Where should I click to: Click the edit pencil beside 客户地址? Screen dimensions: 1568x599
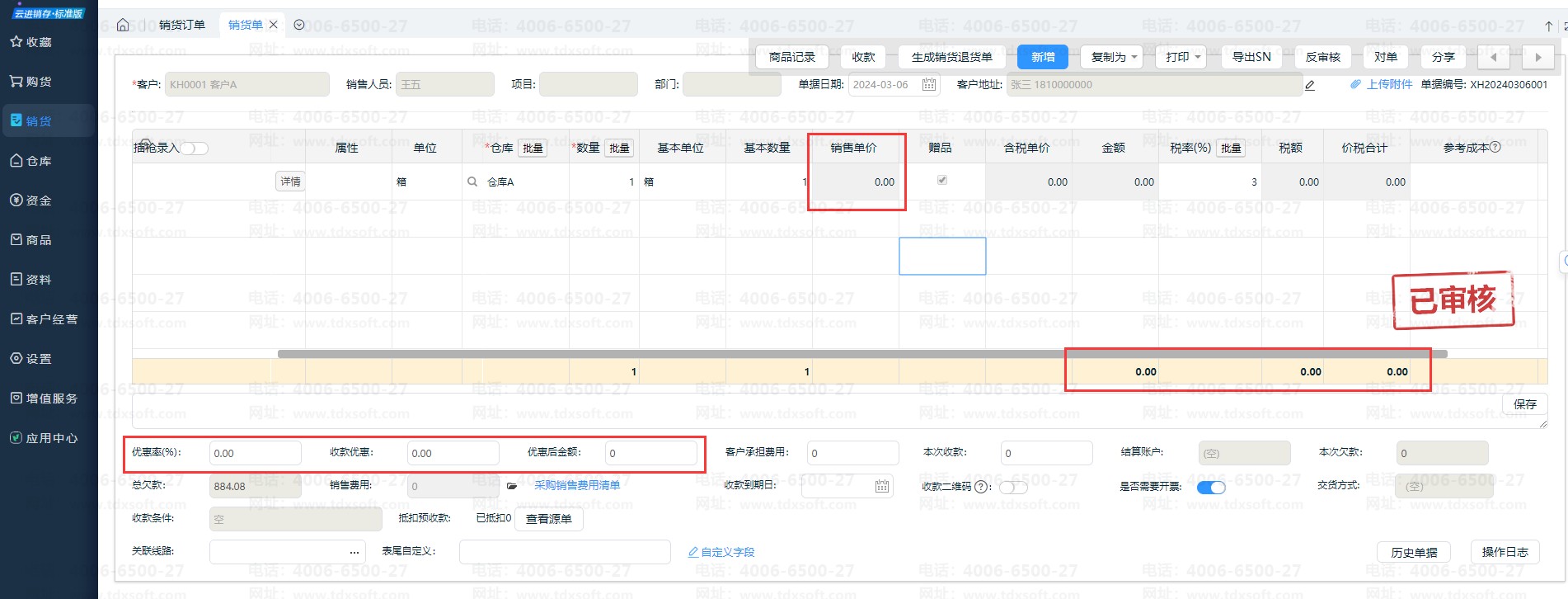tap(1310, 85)
